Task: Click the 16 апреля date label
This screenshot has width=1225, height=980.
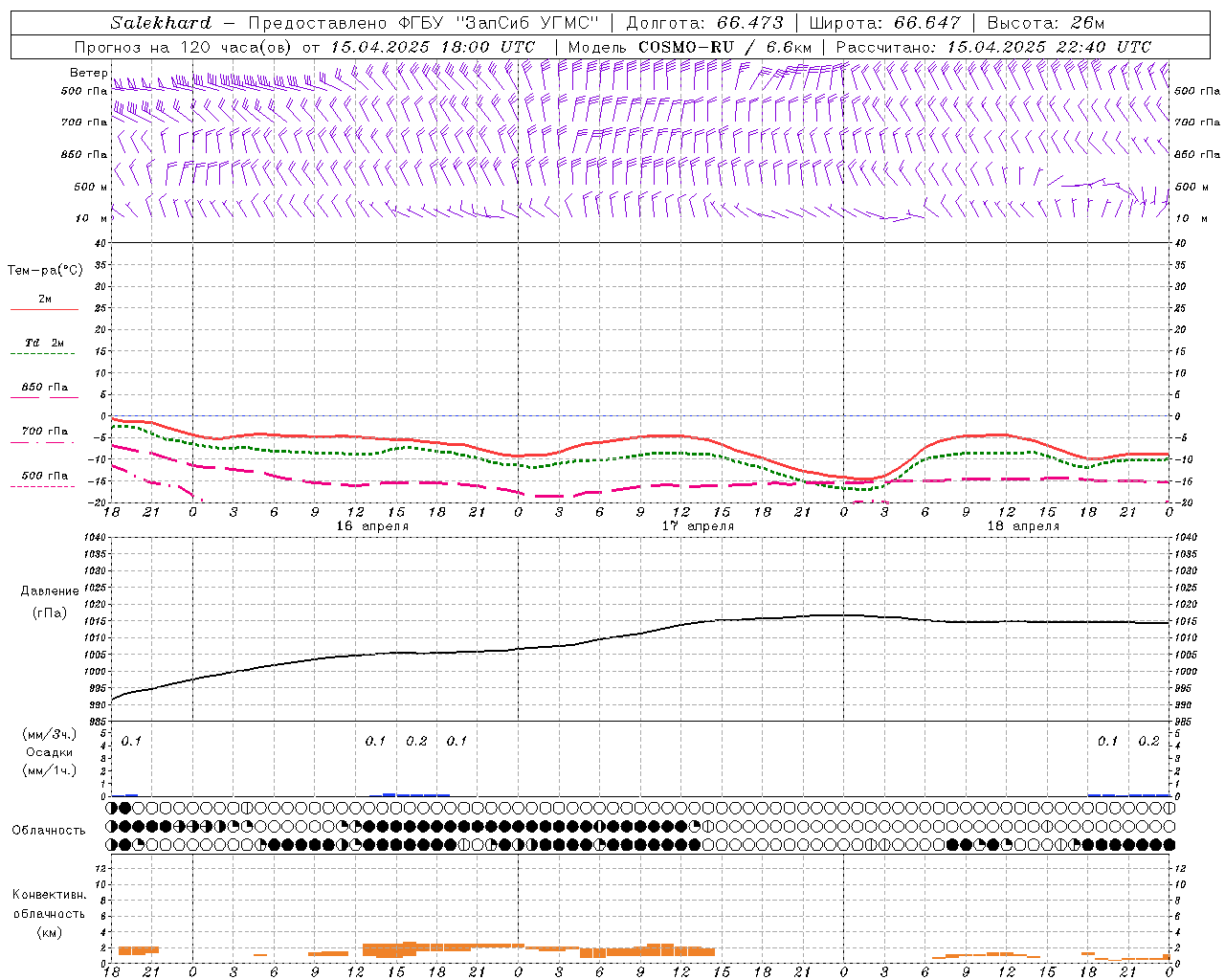Action: 372,526
